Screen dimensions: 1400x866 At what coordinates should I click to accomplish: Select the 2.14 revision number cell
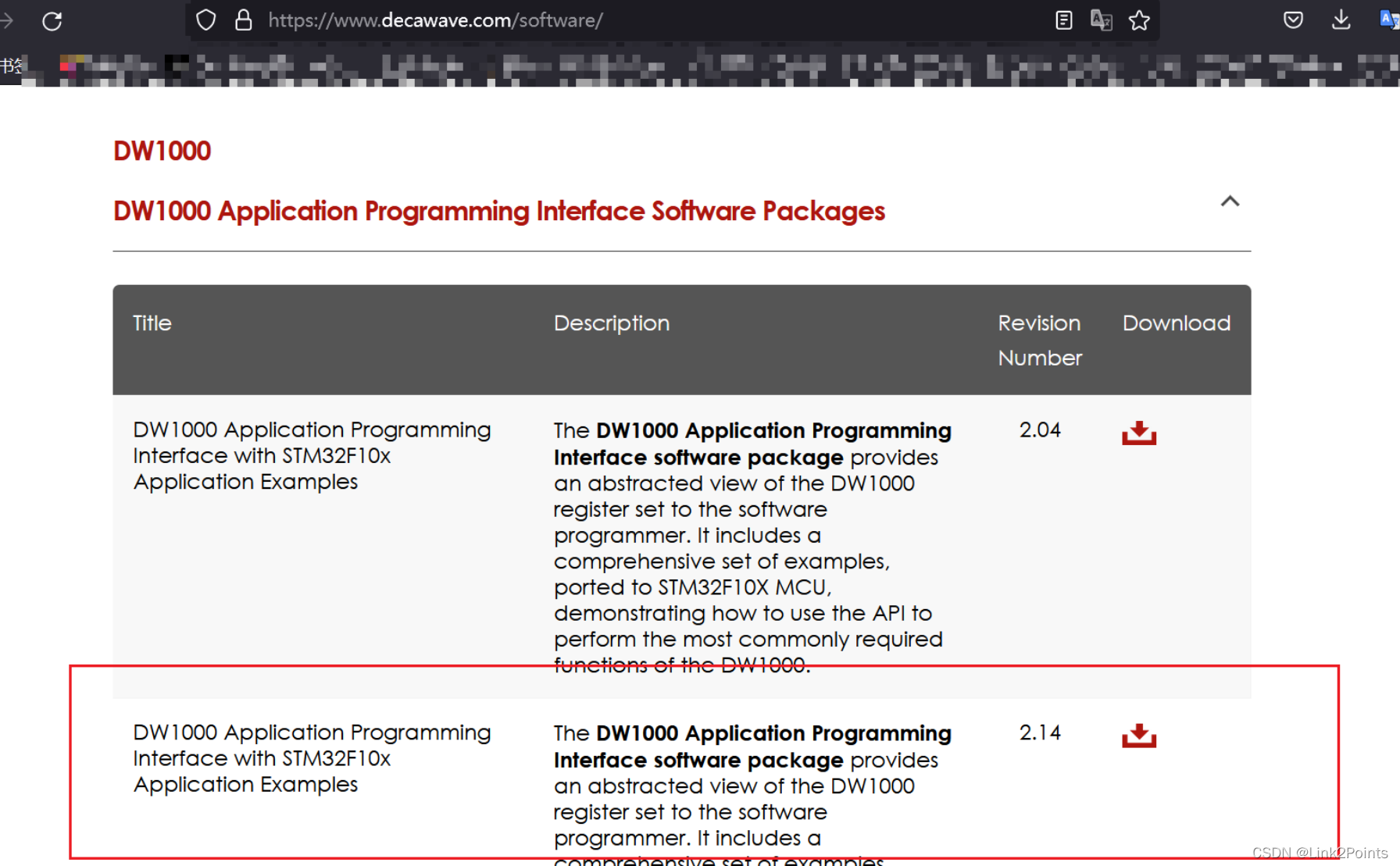(x=1040, y=733)
